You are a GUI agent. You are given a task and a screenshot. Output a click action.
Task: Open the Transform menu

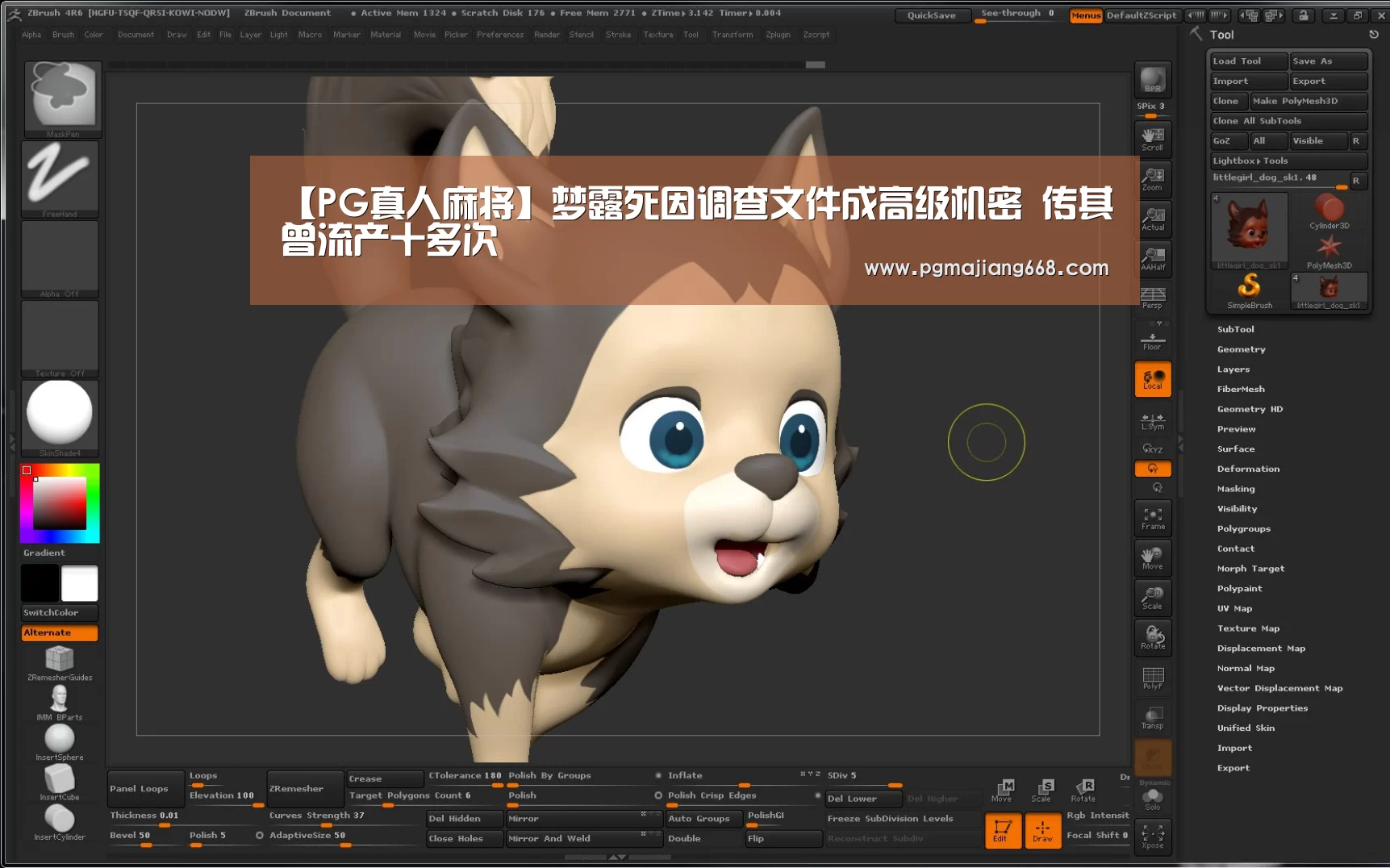[733, 35]
